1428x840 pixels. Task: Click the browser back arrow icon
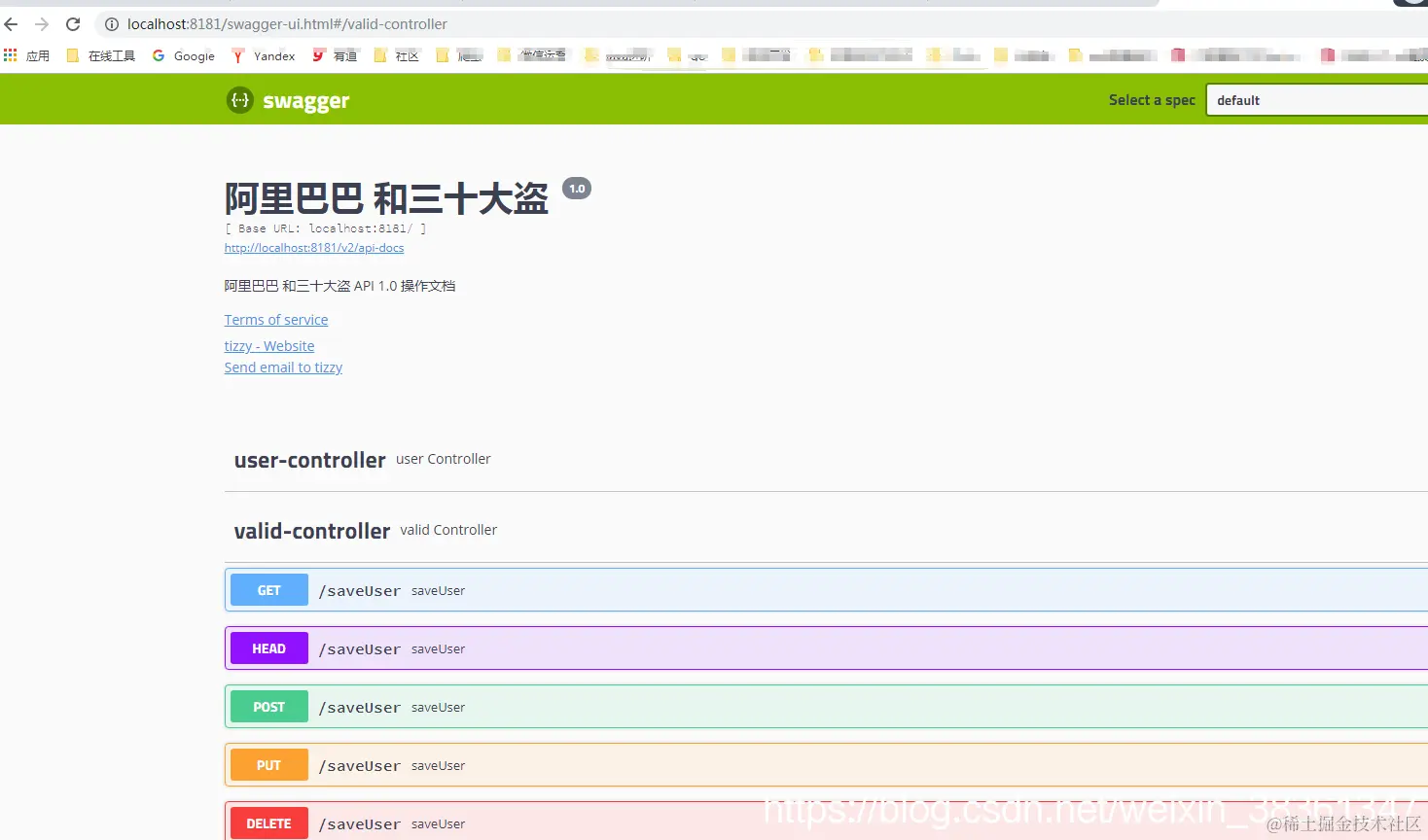pyautogui.click(x=11, y=23)
